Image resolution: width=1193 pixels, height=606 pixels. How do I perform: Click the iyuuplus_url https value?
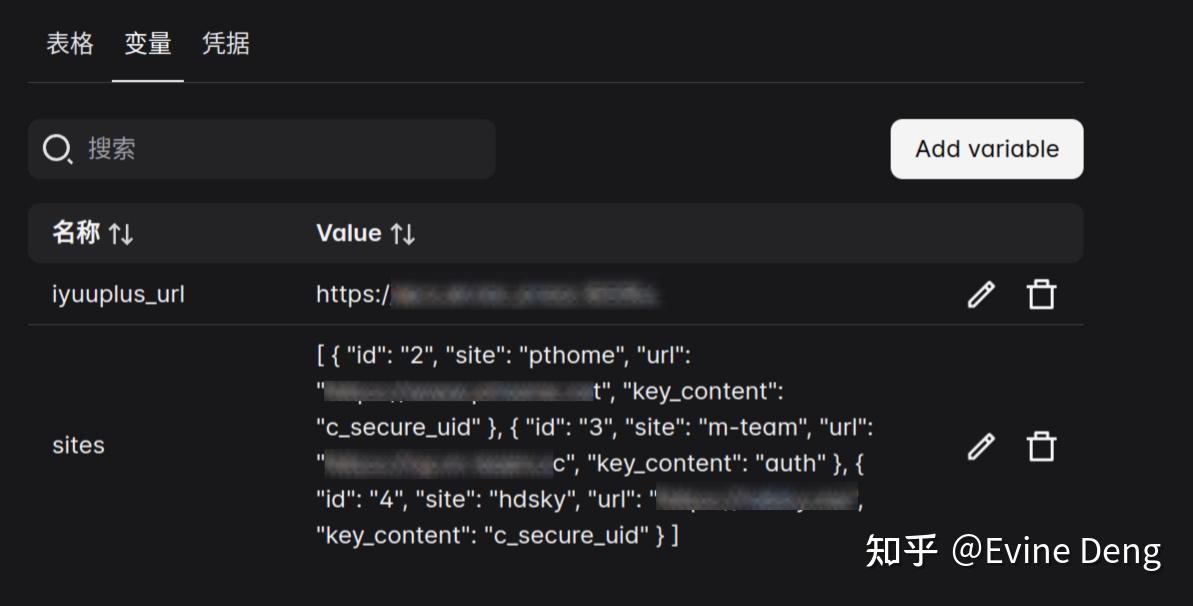coord(486,294)
